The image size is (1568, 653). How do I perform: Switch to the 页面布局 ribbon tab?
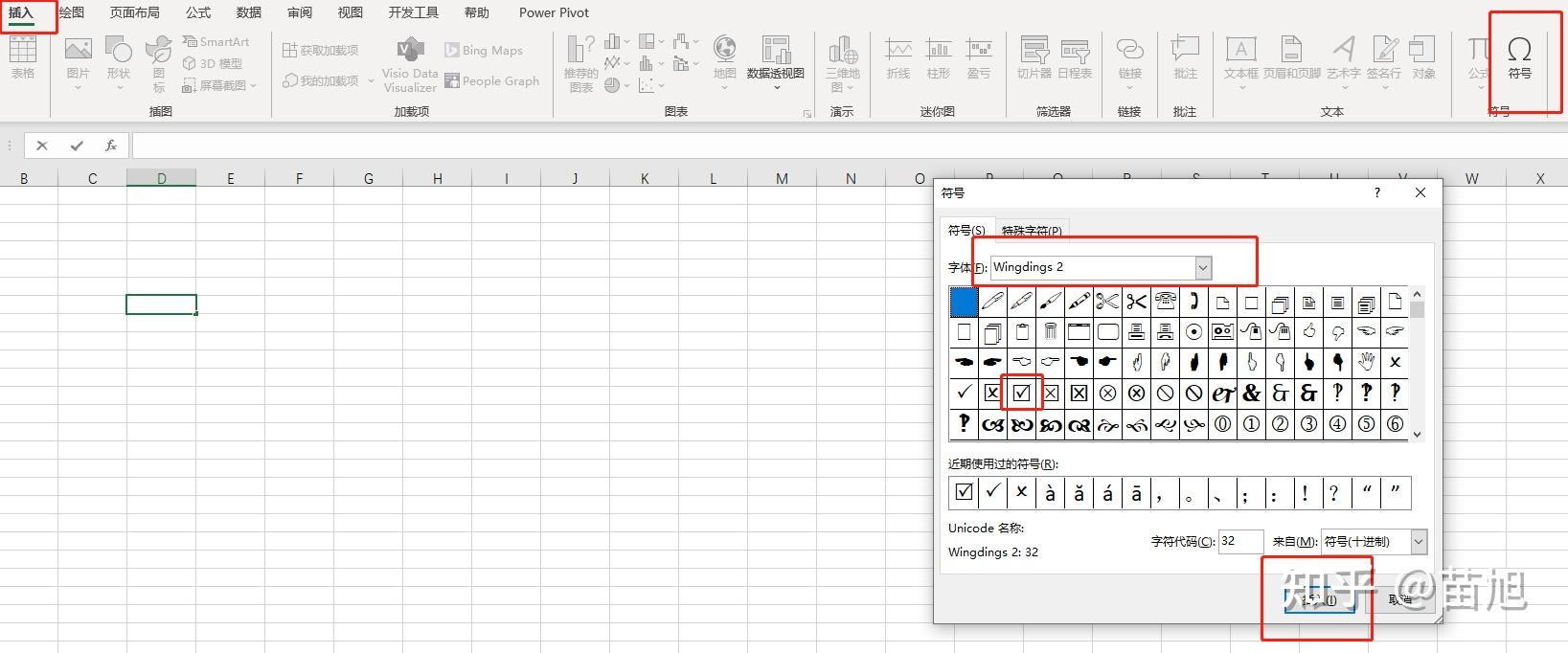(135, 13)
